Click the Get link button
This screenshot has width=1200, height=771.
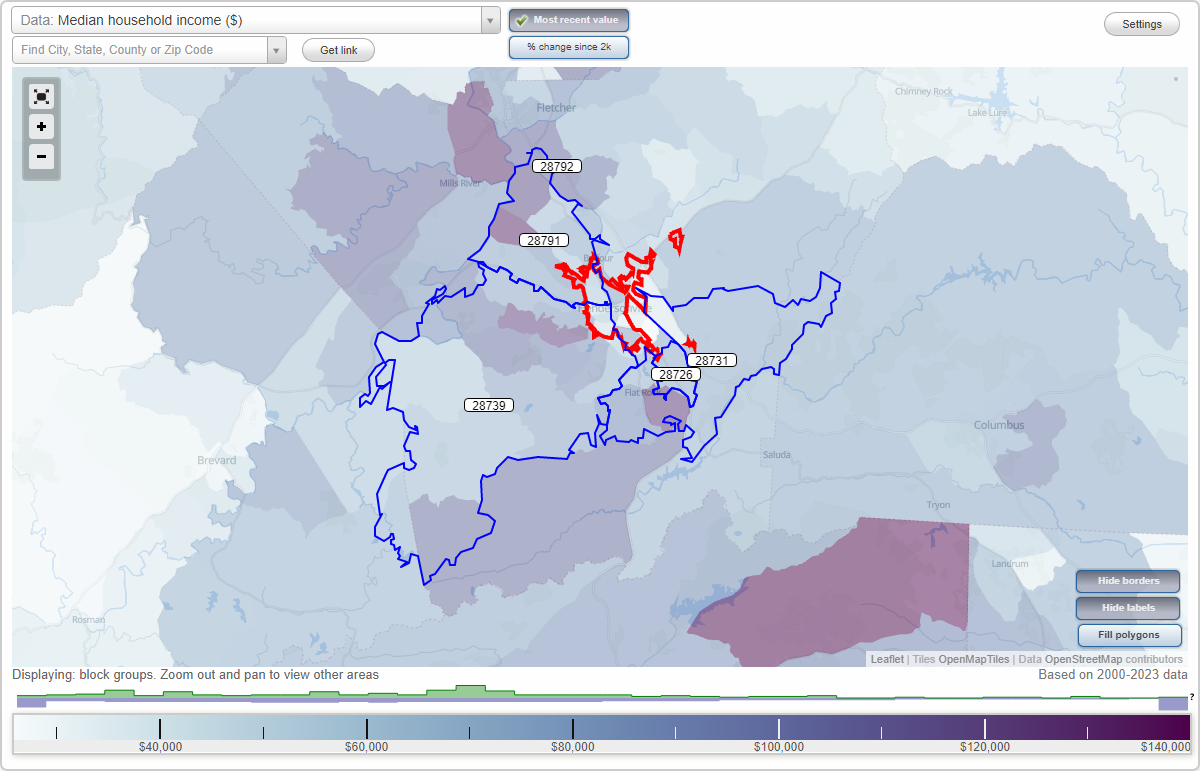(338, 50)
